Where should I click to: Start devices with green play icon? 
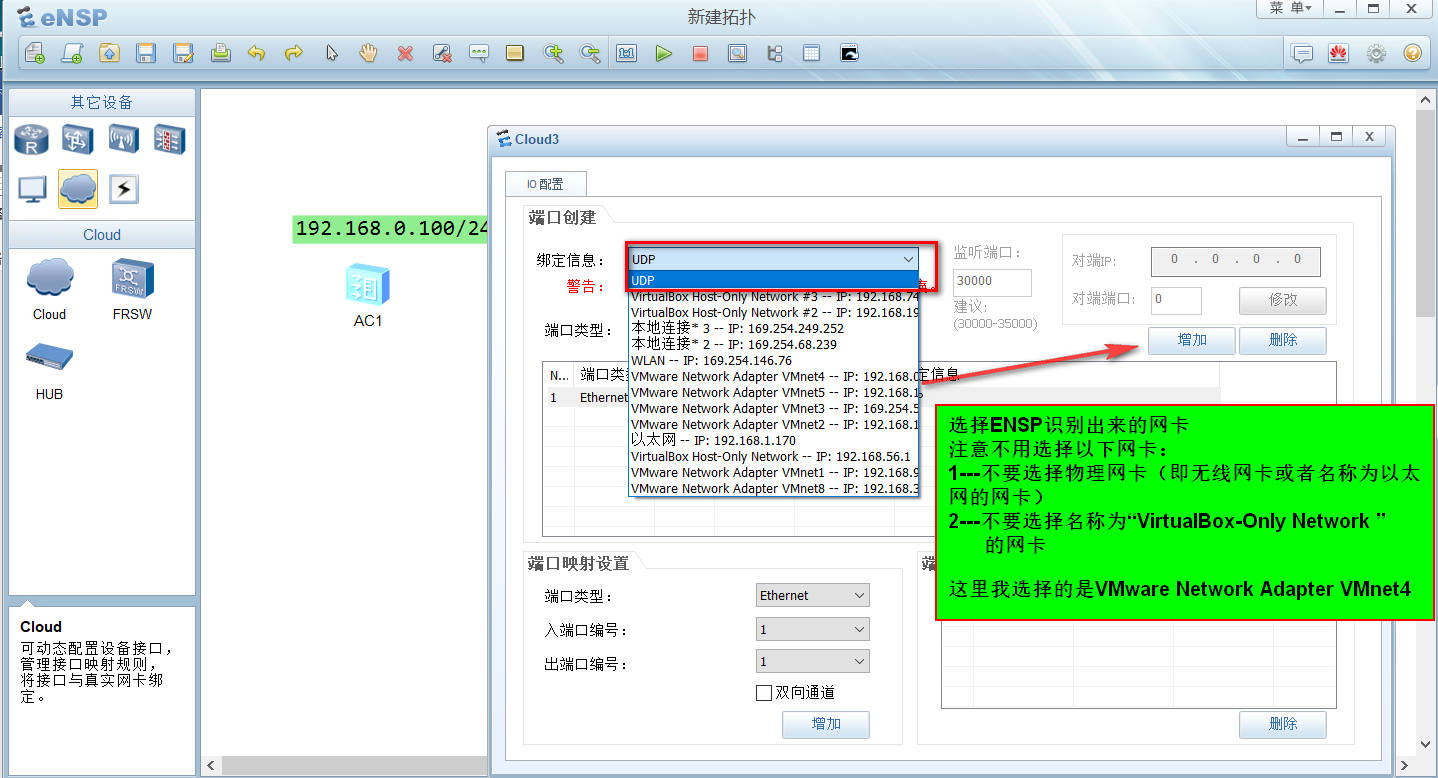(664, 53)
